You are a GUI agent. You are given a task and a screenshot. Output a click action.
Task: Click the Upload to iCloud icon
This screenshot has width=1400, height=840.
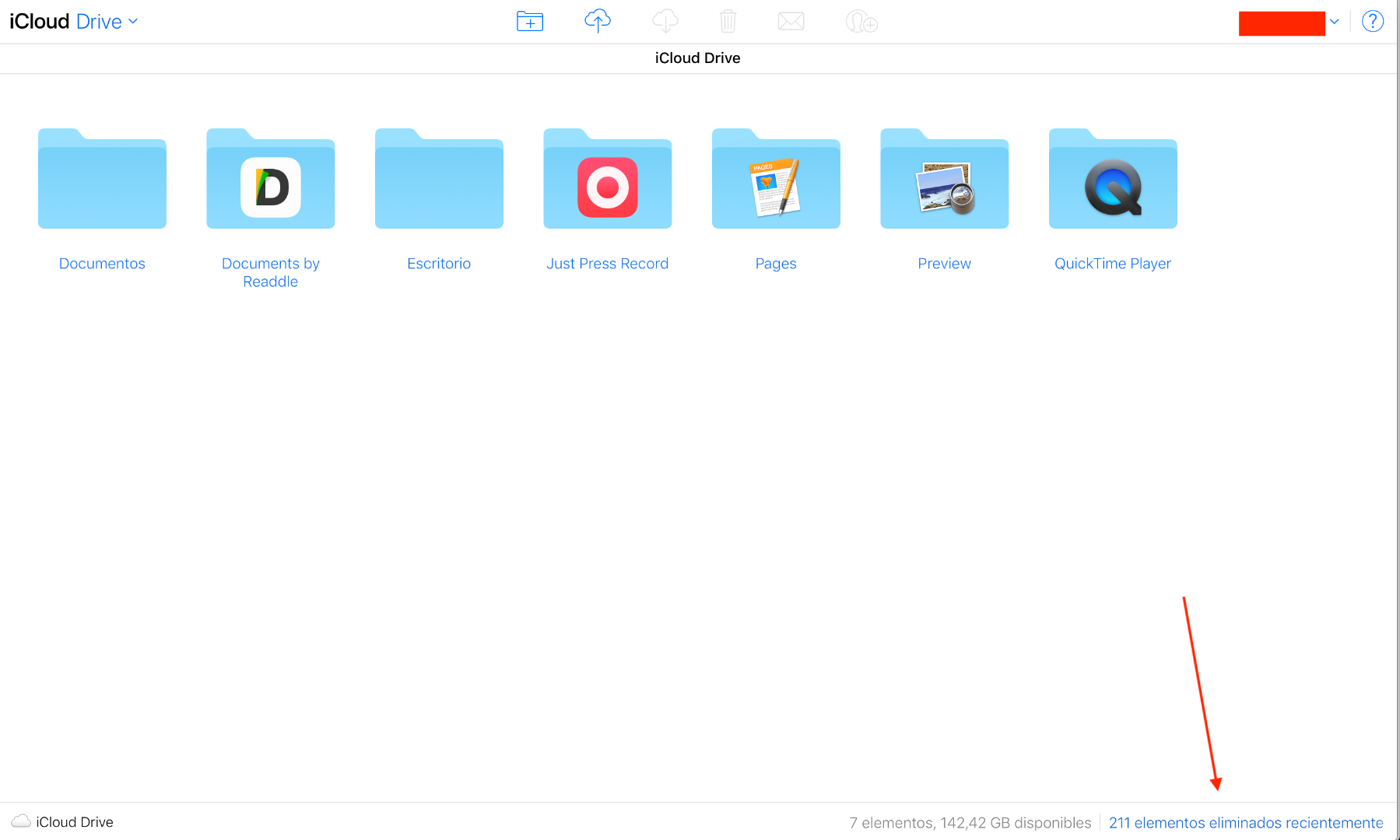597,21
